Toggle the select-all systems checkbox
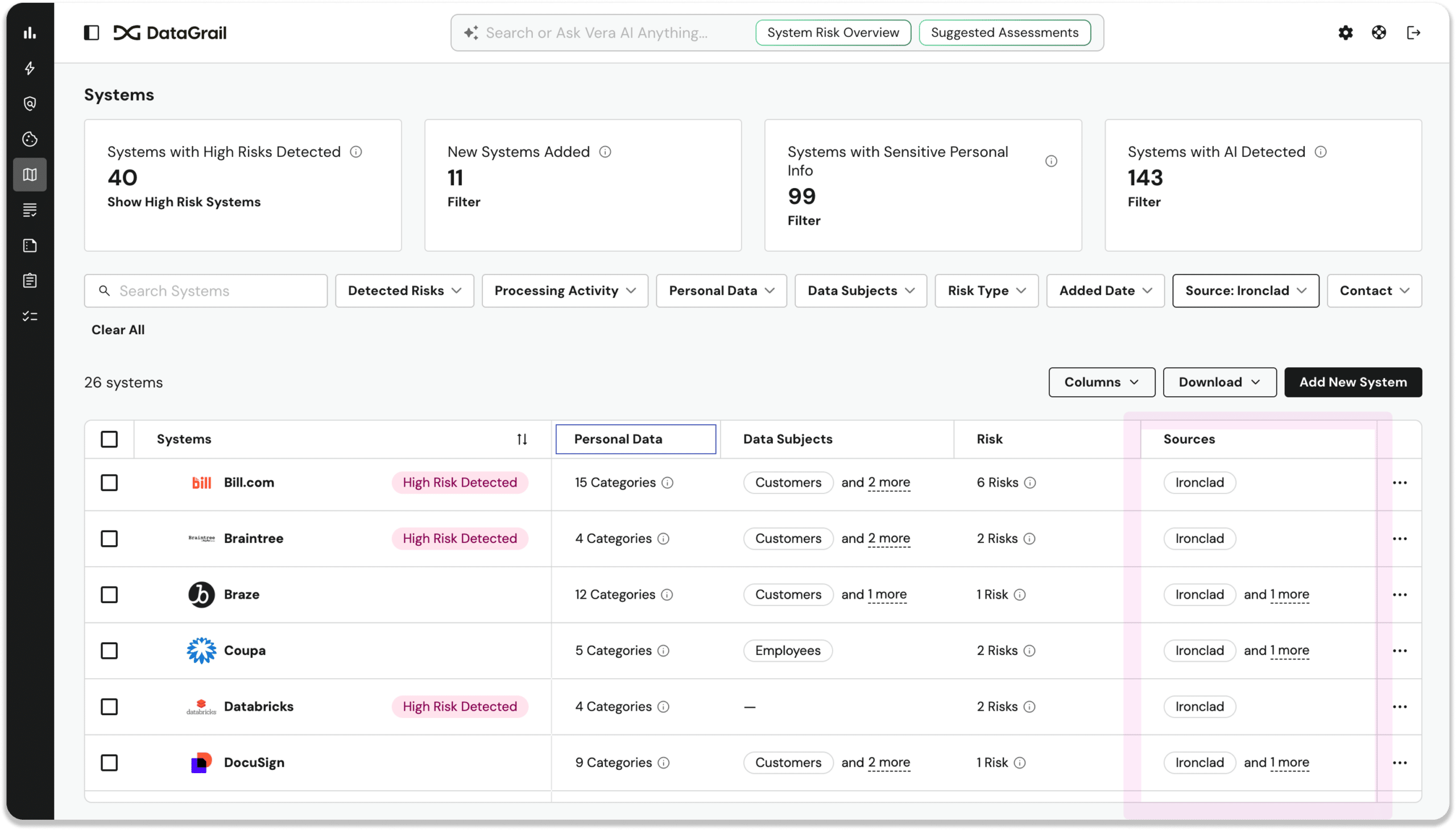Image resolution: width=1456 pixels, height=830 pixels. tap(109, 439)
